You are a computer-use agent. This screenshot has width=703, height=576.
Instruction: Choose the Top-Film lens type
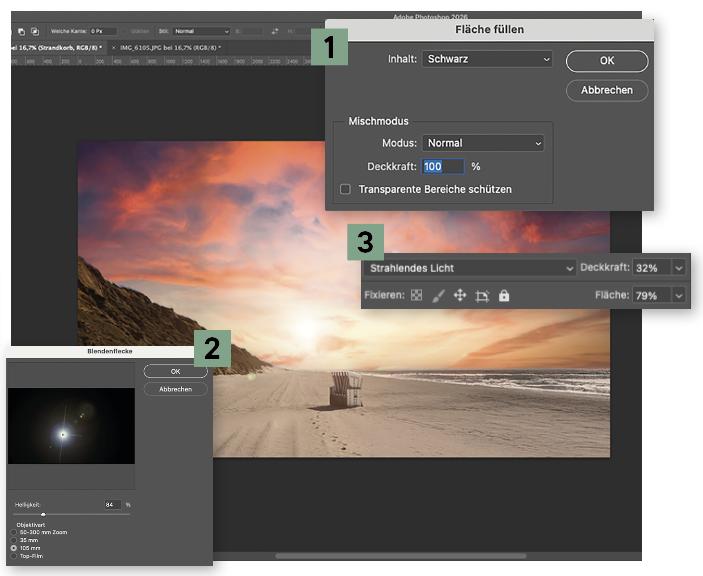pos(13,556)
